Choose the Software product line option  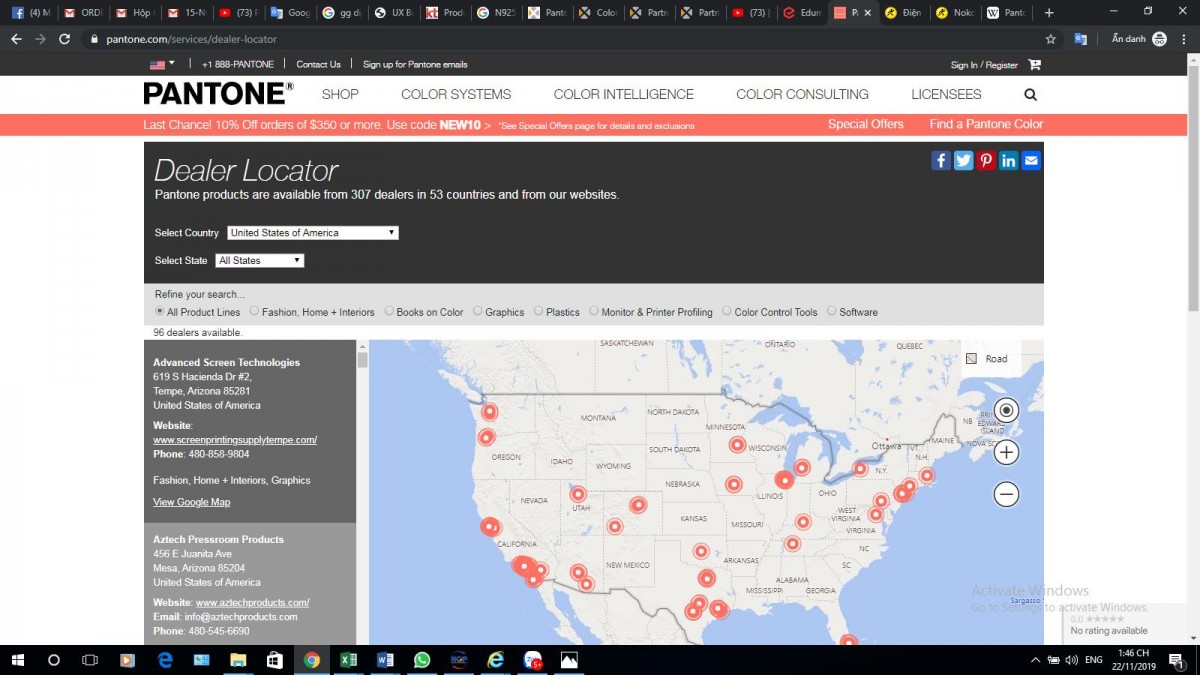(x=832, y=312)
